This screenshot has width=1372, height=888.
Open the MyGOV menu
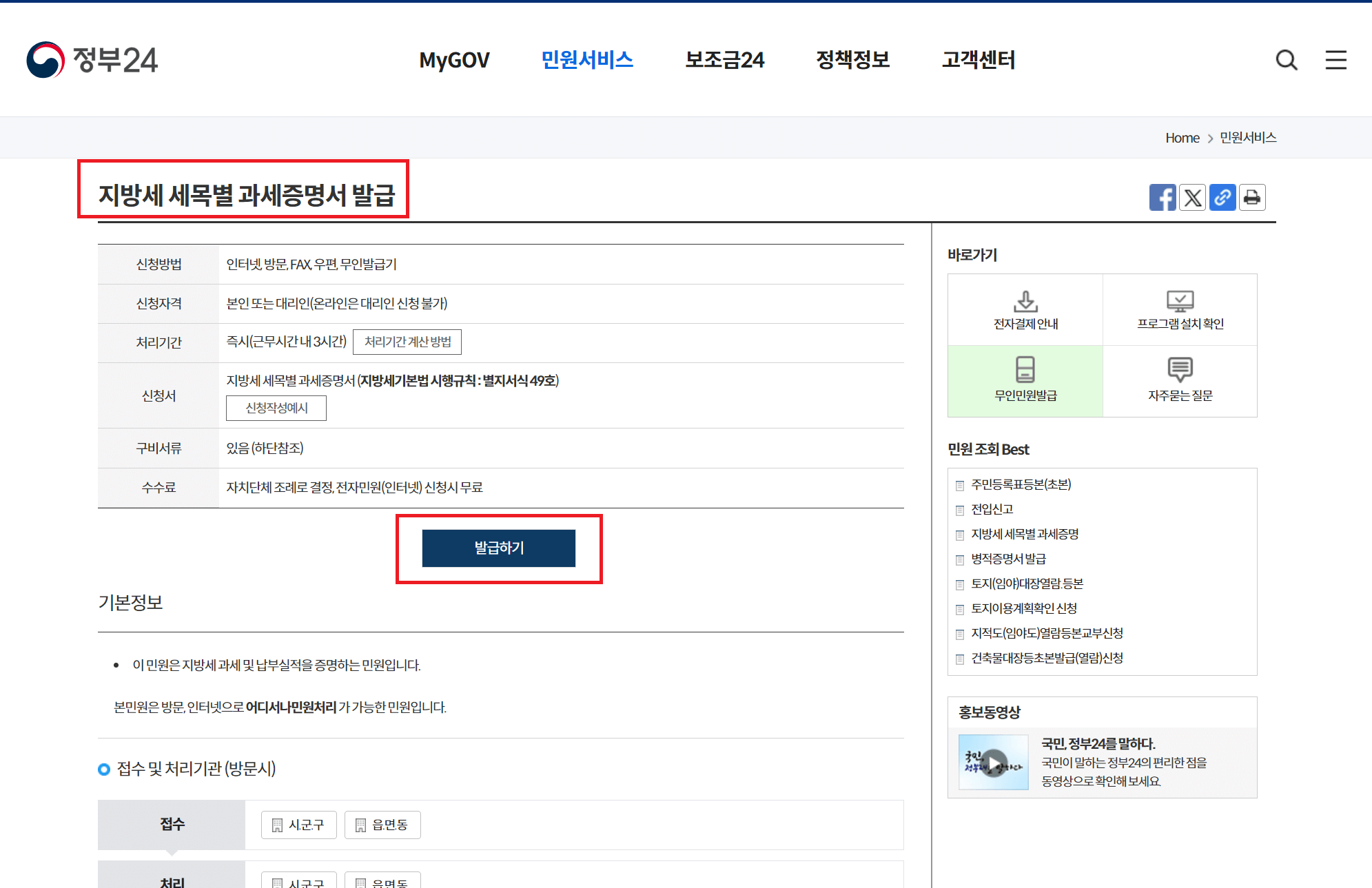point(454,60)
